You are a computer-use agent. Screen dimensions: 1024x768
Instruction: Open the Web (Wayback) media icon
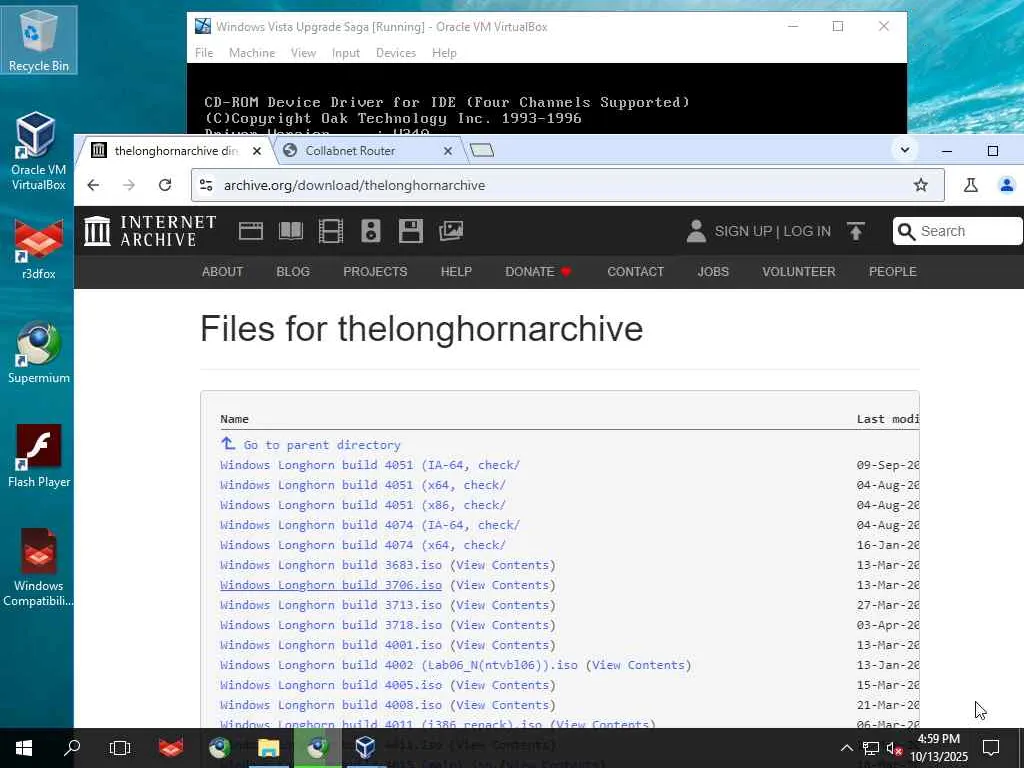[251, 231]
